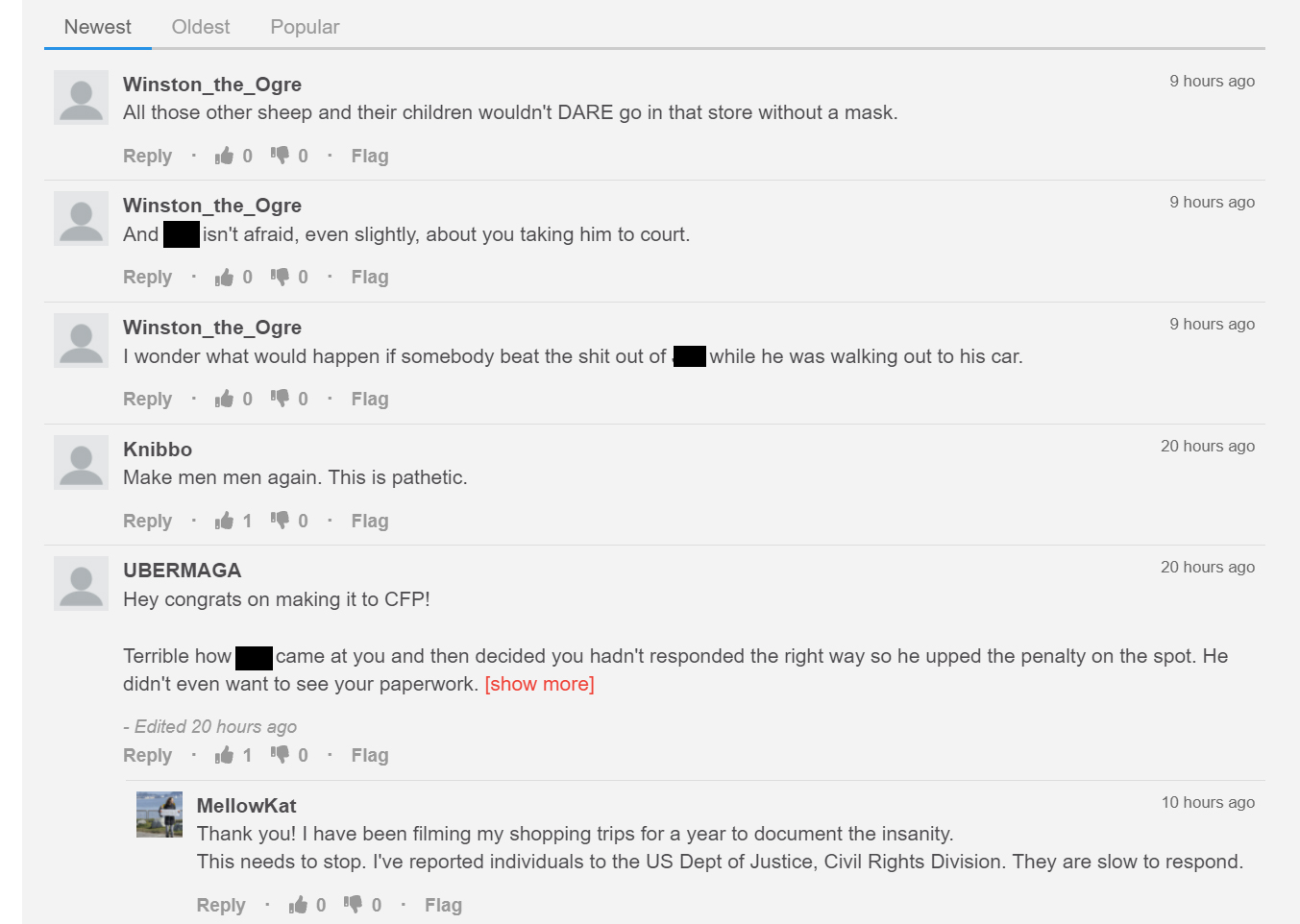
Task: Flag UBERMAGA's comment
Action: pos(370,755)
